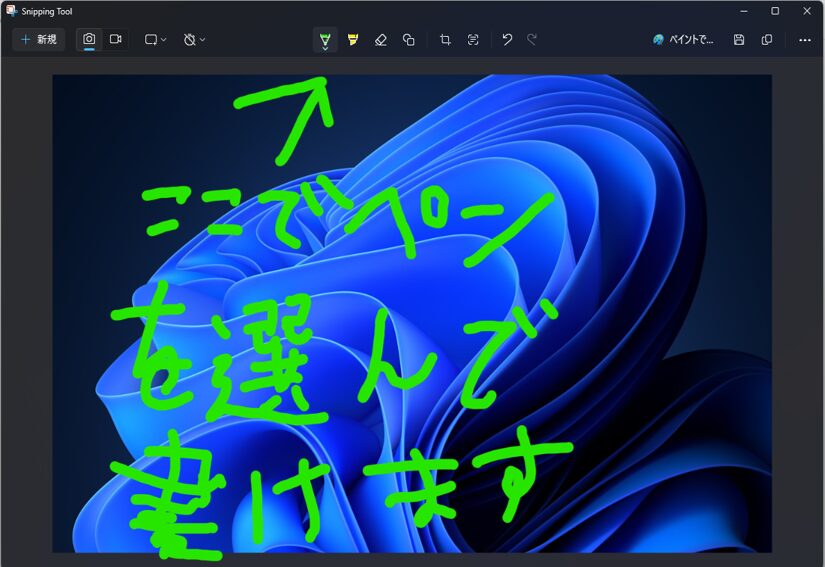Select the Ballpoint pen tool
The height and width of the screenshot is (567, 825).
[x=325, y=40]
